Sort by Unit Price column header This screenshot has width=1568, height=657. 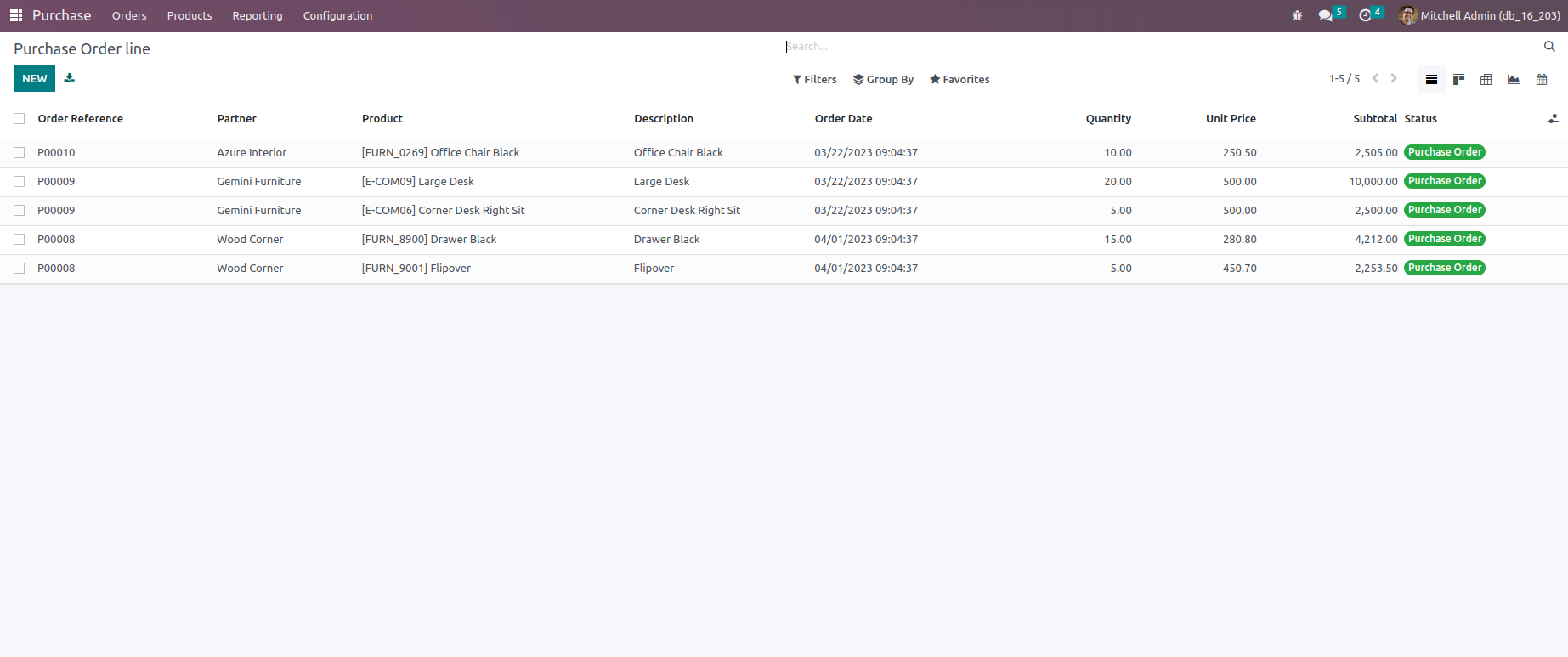(x=1231, y=119)
